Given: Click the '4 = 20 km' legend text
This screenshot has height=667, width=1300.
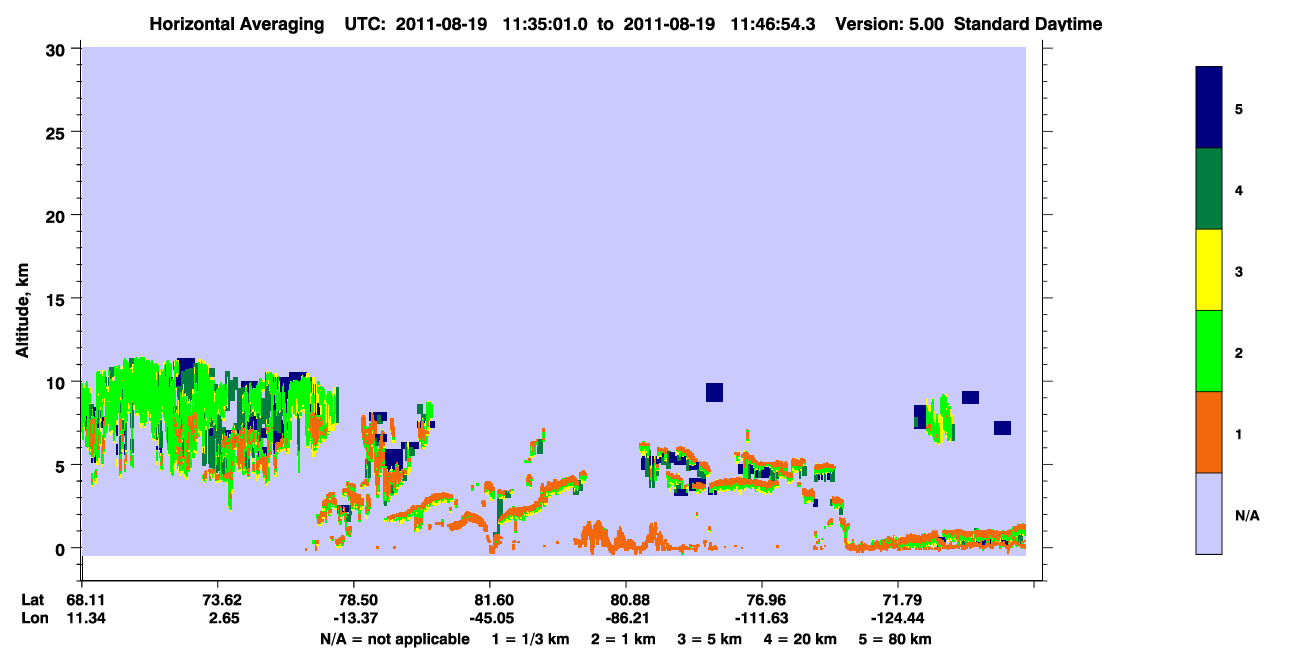Looking at the screenshot, I should (803, 639).
